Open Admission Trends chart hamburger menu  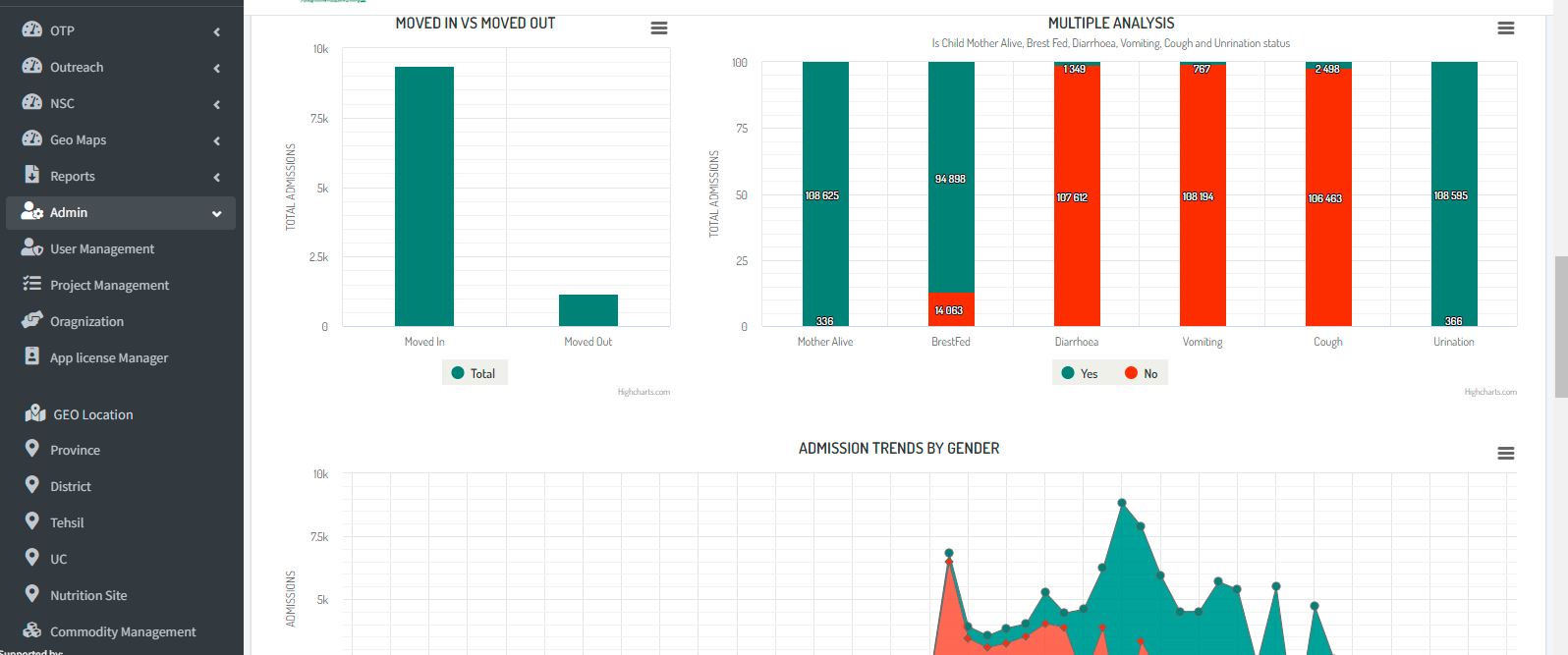1506,454
